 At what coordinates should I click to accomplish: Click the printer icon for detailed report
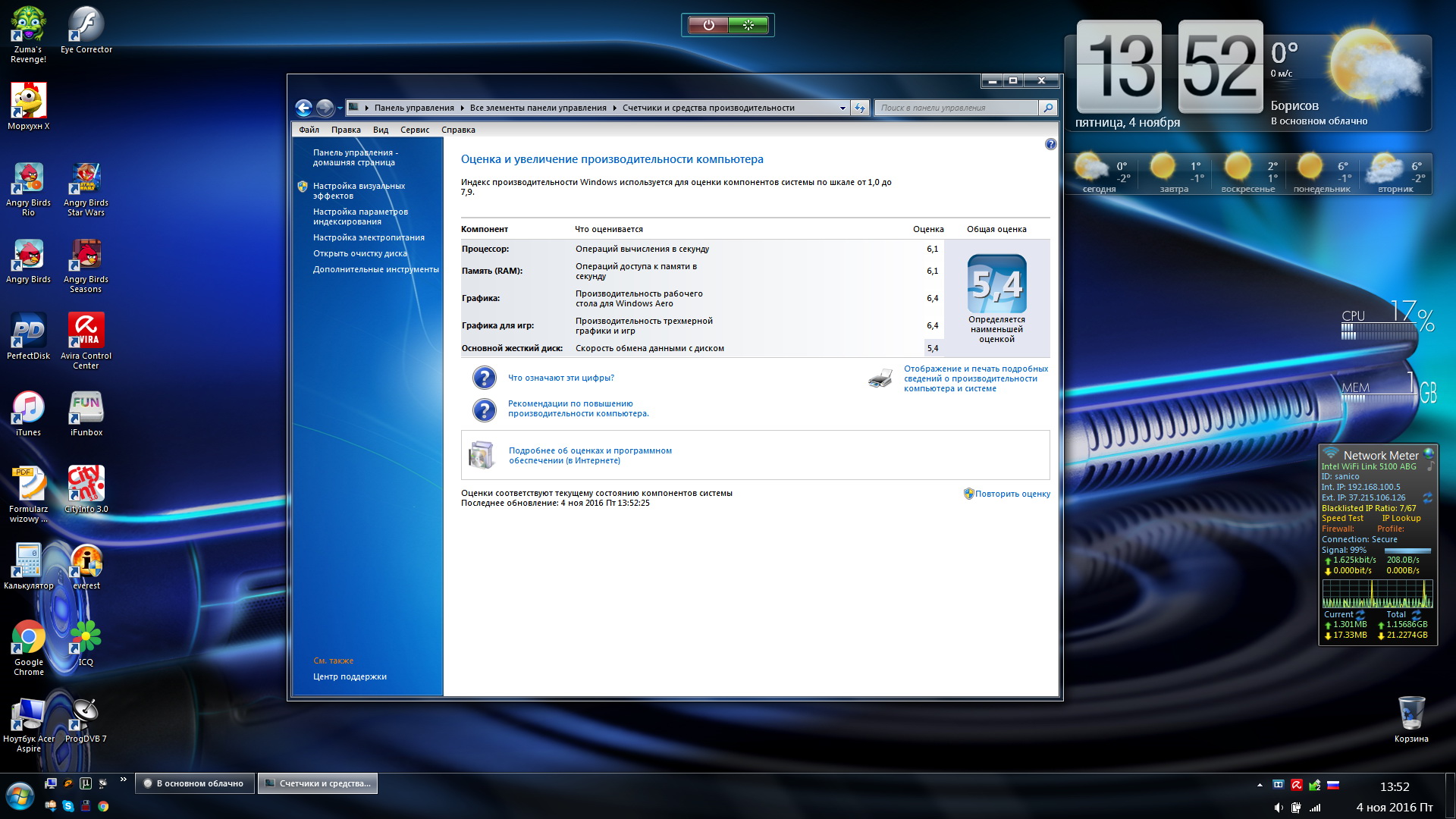(880, 378)
